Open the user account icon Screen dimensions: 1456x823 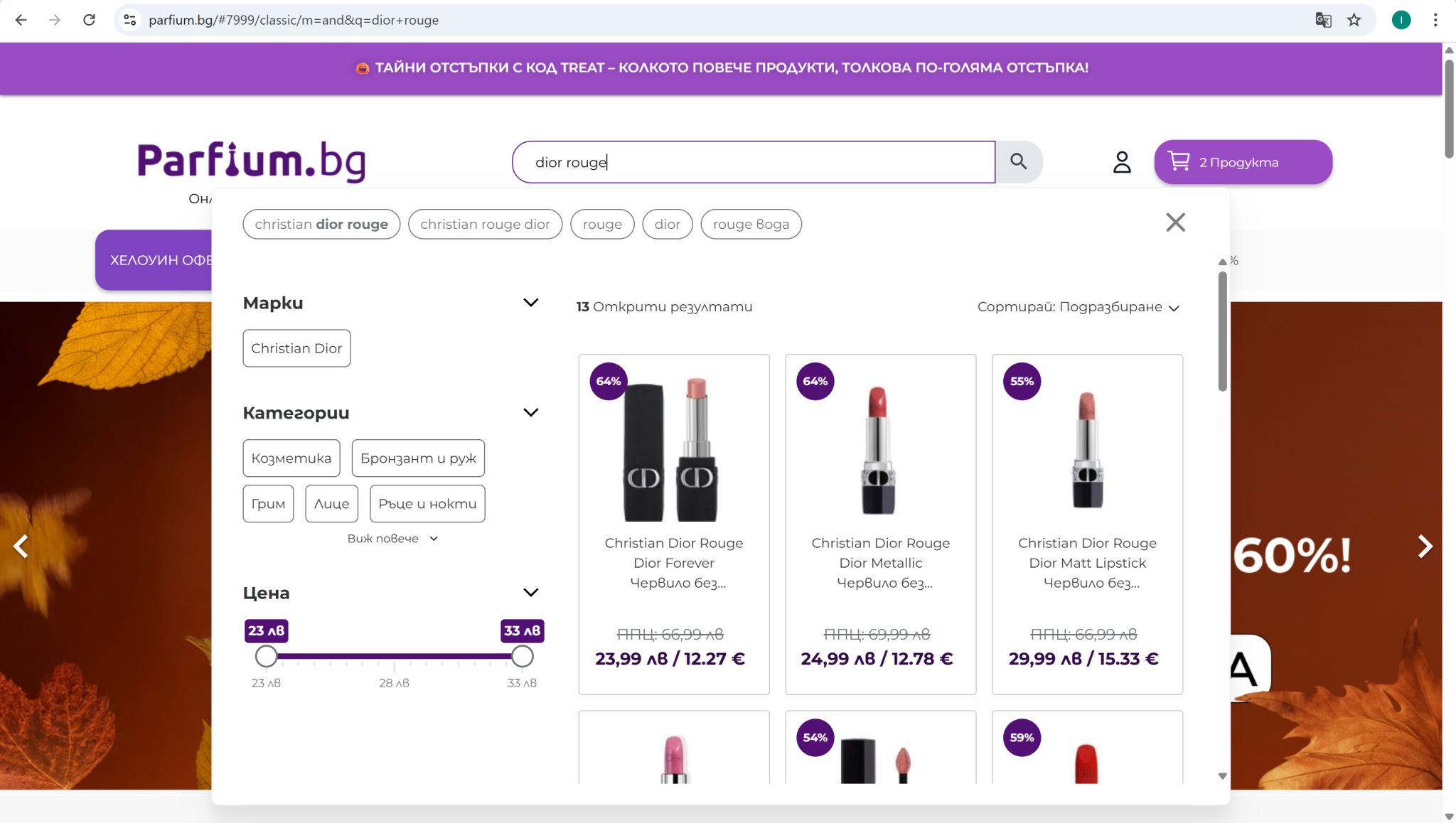click(1121, 162)
